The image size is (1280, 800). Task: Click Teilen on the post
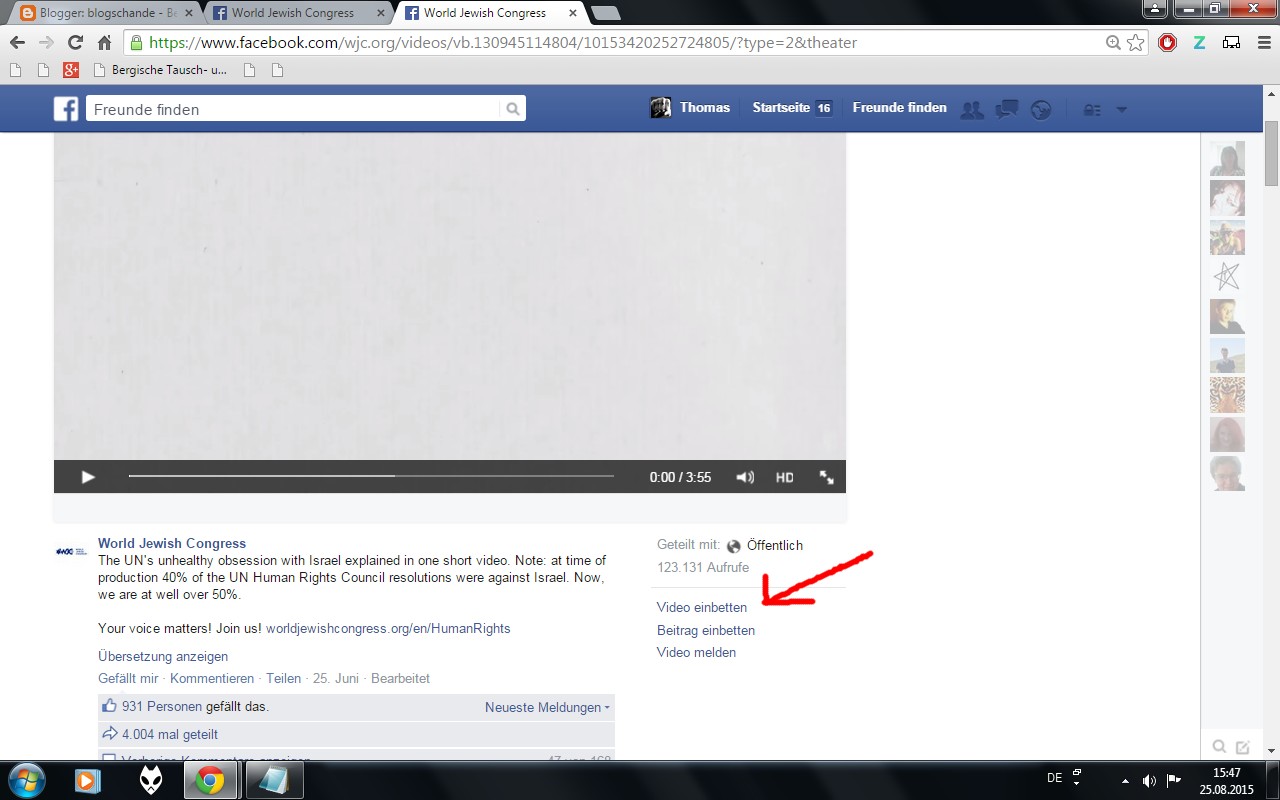coord(284,678)
